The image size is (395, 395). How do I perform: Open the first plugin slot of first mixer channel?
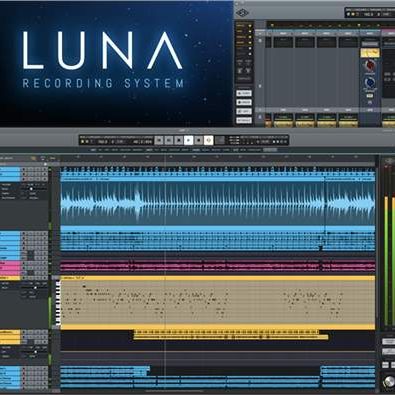point(283,42)
